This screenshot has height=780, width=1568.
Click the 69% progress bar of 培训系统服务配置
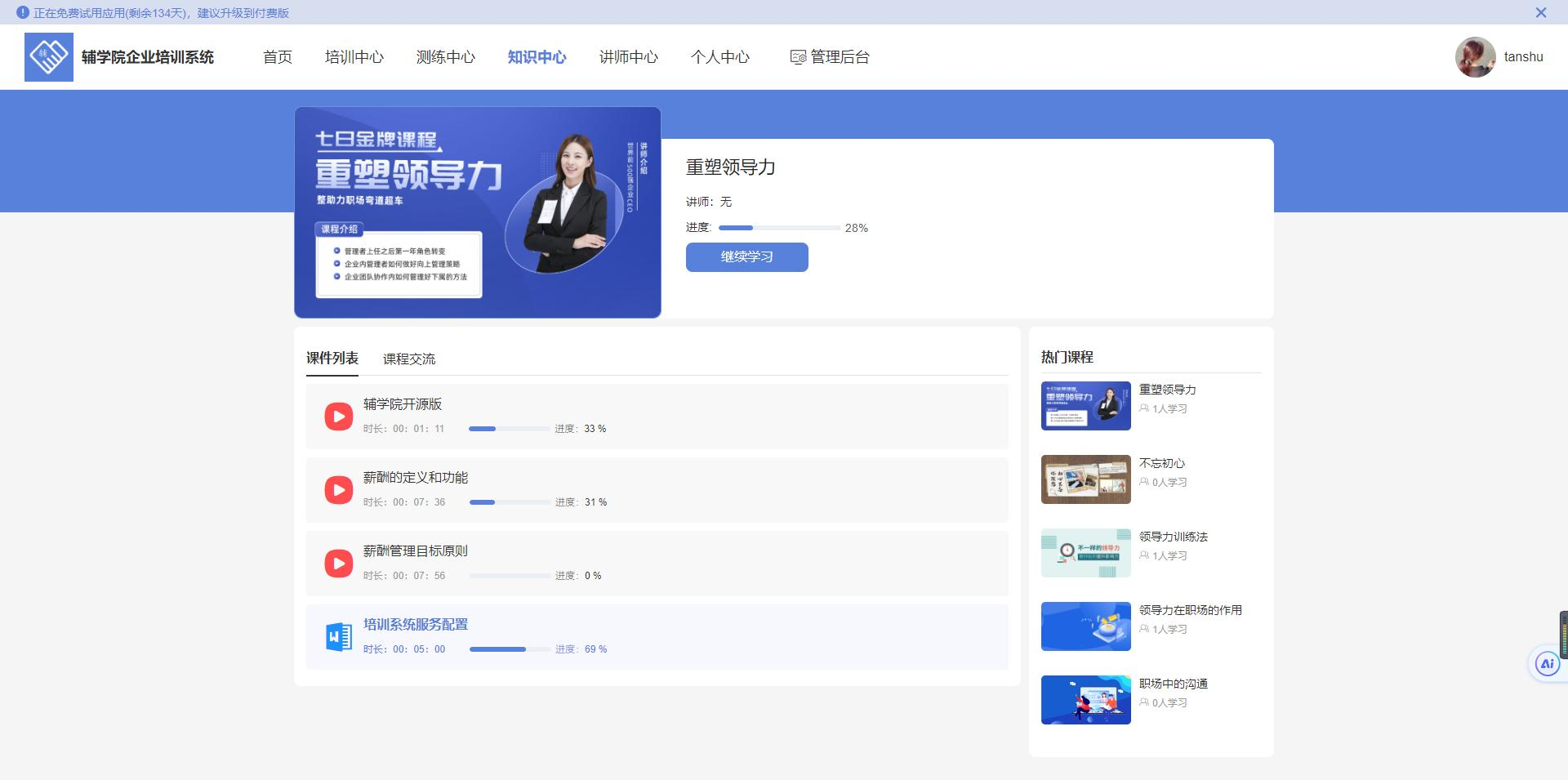click(x=510, y=649)
